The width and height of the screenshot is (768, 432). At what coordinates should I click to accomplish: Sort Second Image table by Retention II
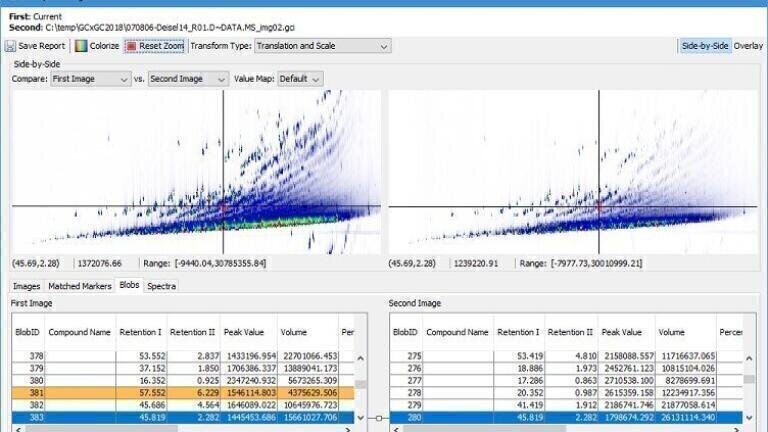[x=570, y=332]
